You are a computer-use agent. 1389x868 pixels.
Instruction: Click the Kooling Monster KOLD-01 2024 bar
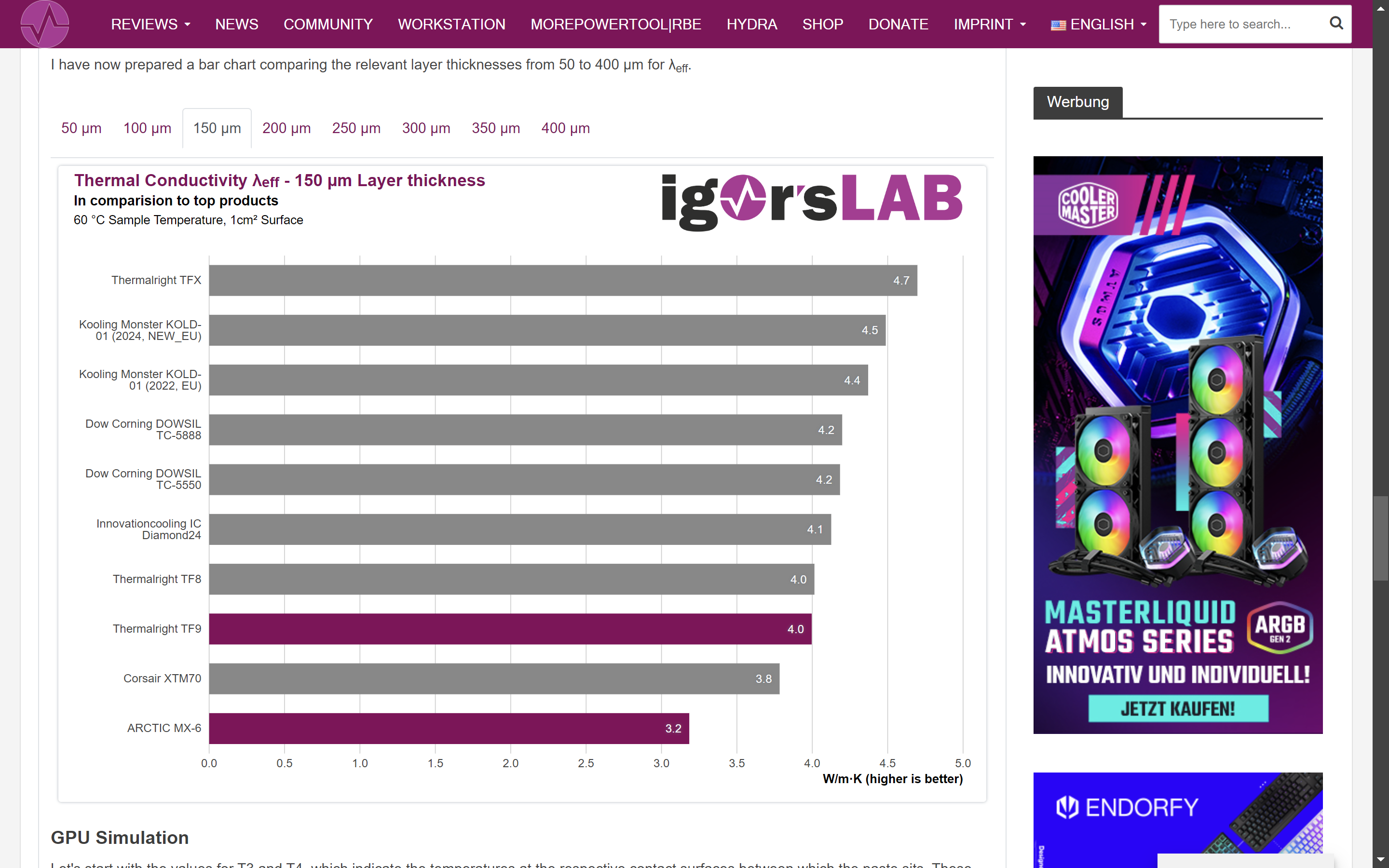[547, 330]
